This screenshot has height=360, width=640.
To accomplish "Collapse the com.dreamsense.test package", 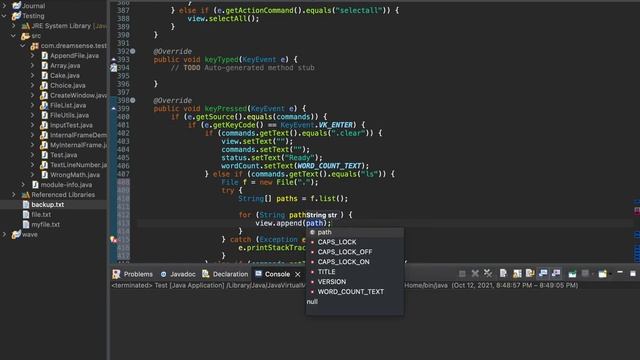I will [x=23, y=46].
